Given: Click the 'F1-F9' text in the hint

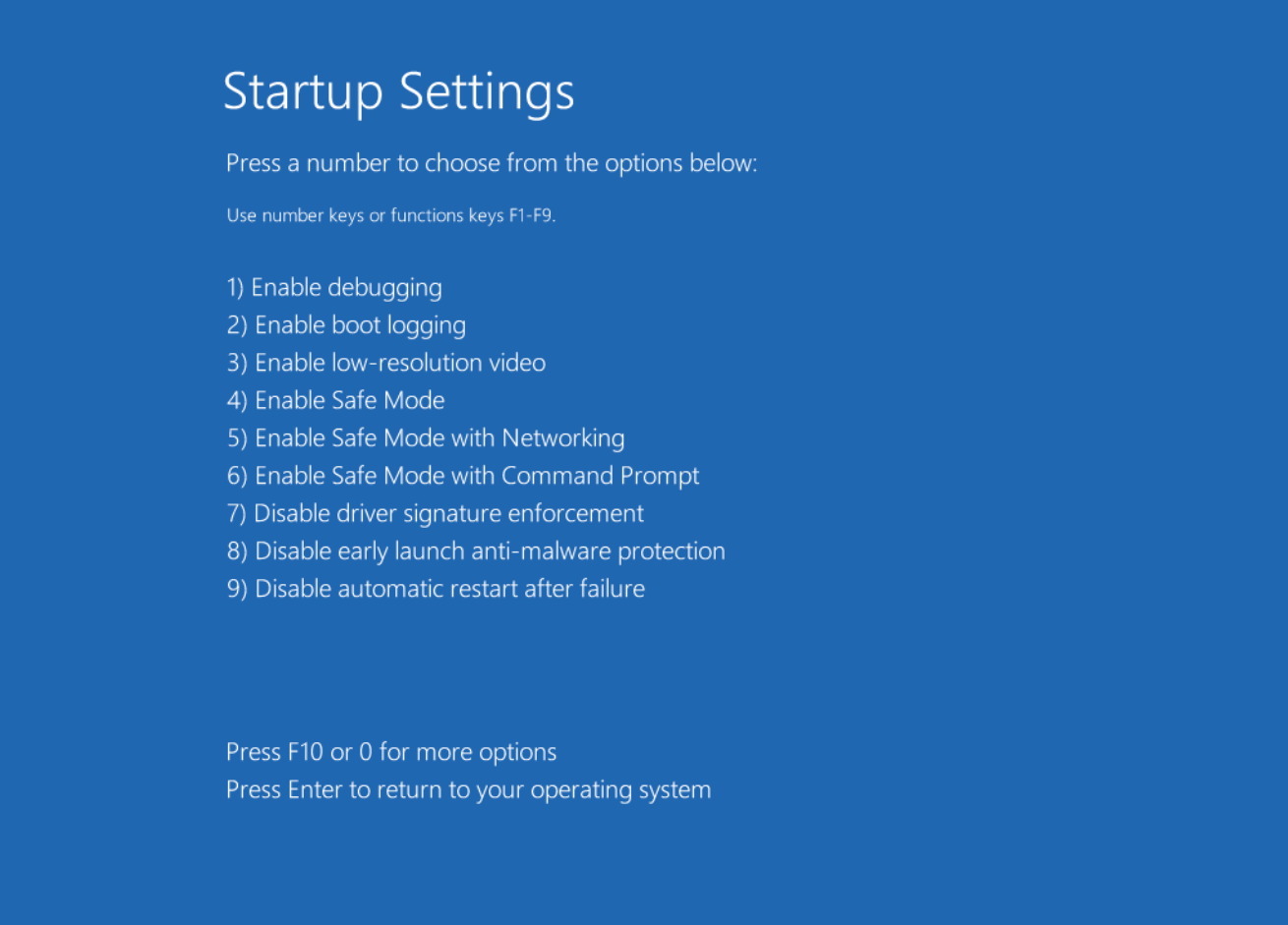Looking at the screenshot, I should coord(531,215).
